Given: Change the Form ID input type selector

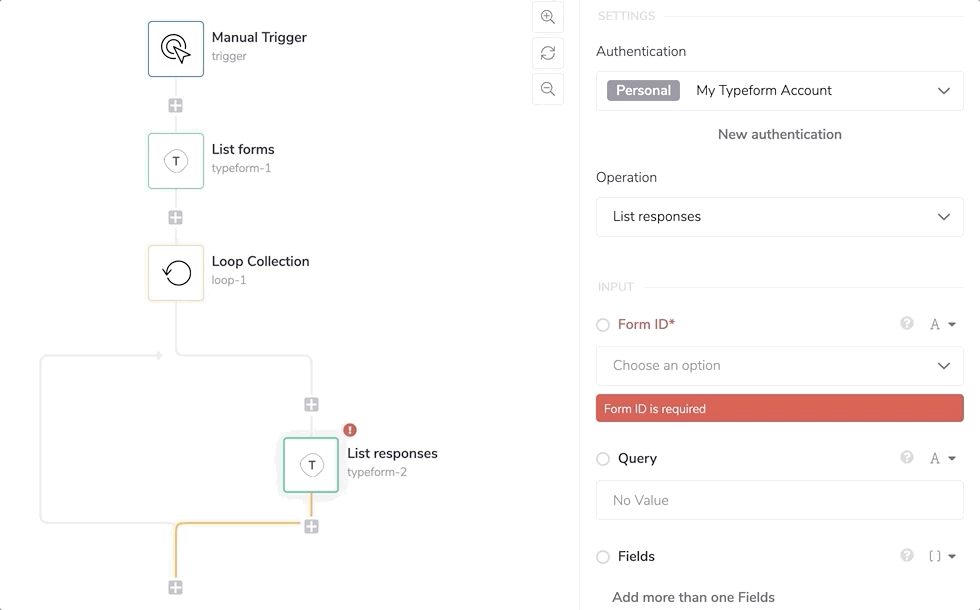Looking at the screenshot, I should pyautogui.click(x=943, y=324).
